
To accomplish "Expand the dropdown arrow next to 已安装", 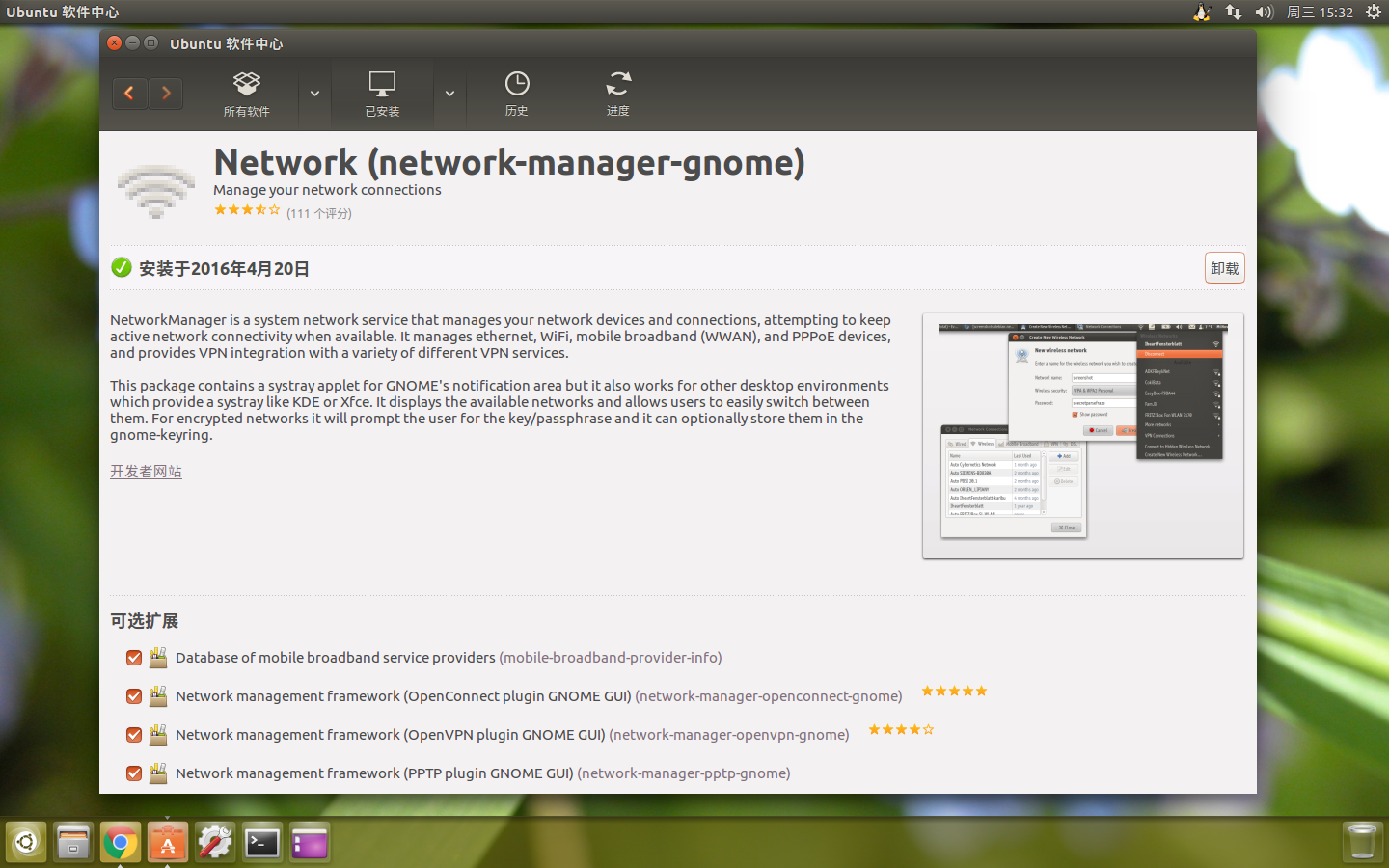I will 449,95.
